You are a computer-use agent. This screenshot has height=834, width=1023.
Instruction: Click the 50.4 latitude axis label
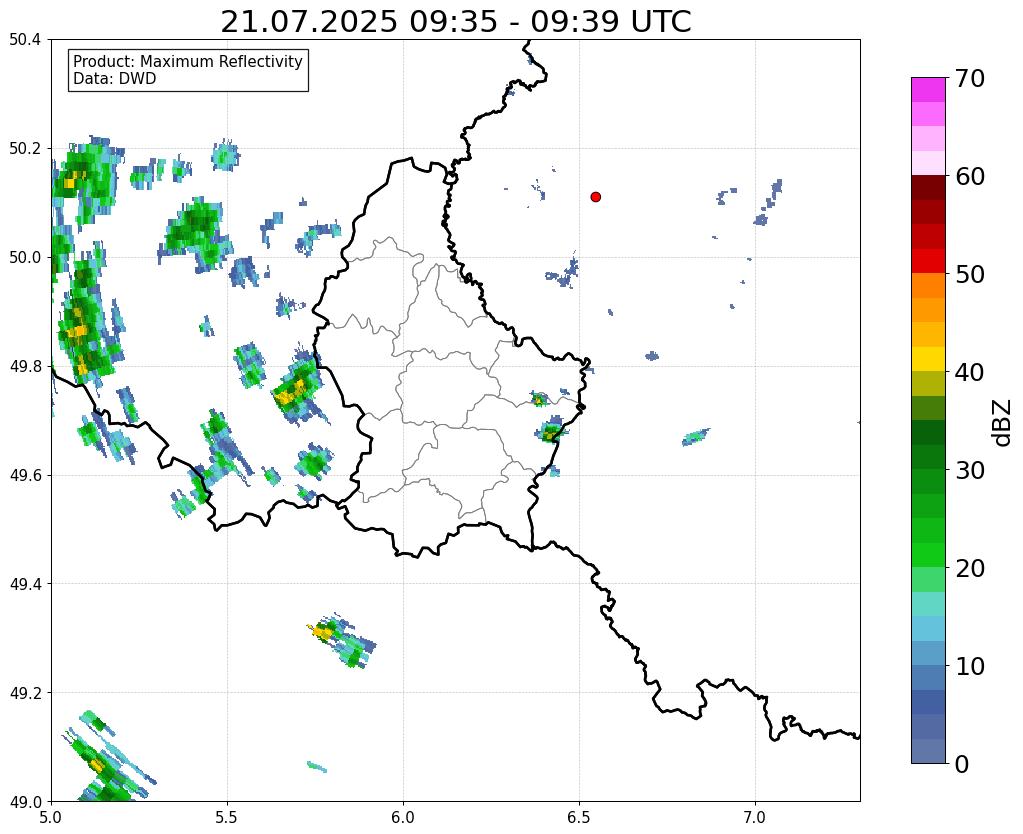coord(25,39)
